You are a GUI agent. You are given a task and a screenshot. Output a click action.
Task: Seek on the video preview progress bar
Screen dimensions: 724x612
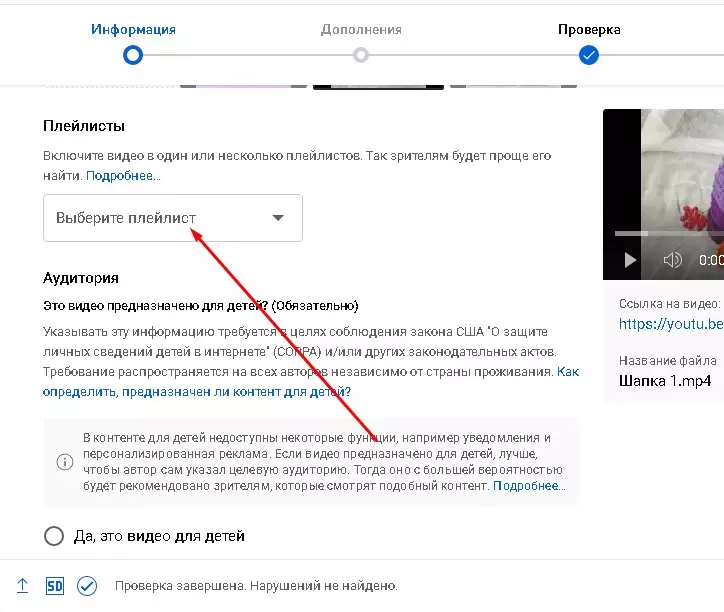coord(669,234)
